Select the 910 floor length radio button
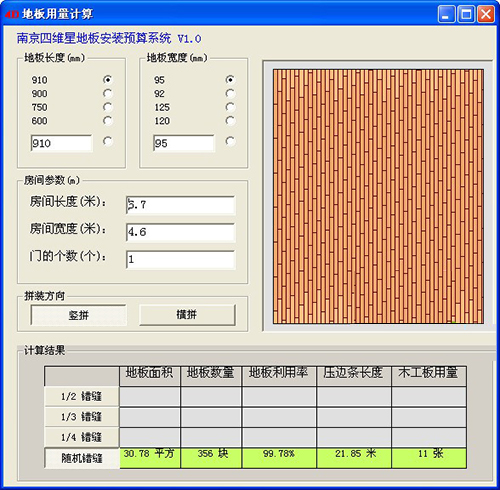The image size is (500, 490). 108,80
